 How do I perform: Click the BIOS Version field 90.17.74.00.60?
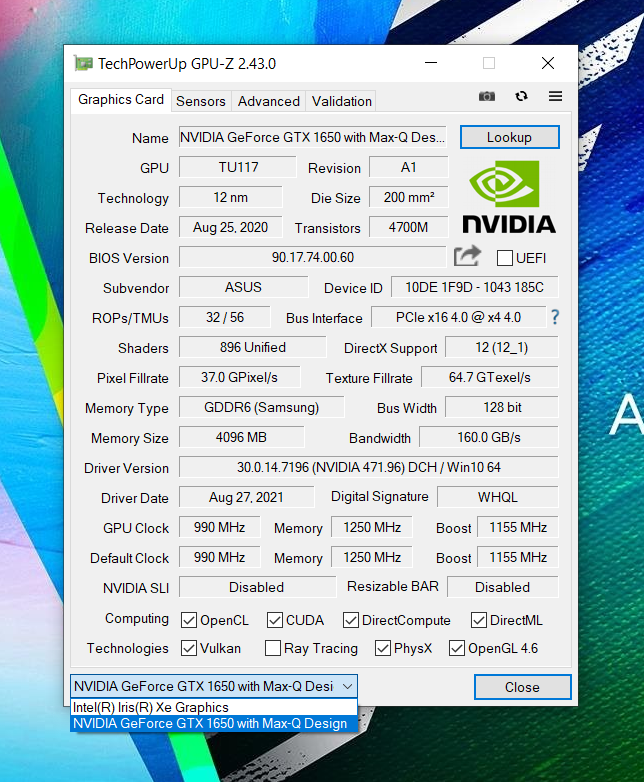(312, 257)
